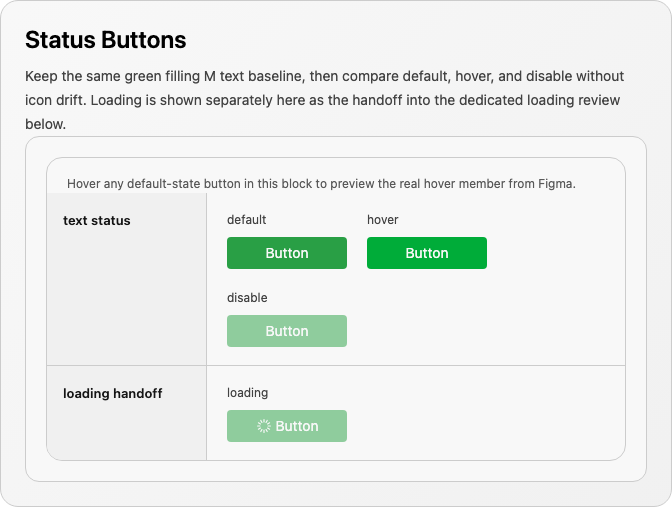This screenshot has width=672, height=507.
Task: Click the gray sidebar cell below 'text status'
Action: pos(126,300)
